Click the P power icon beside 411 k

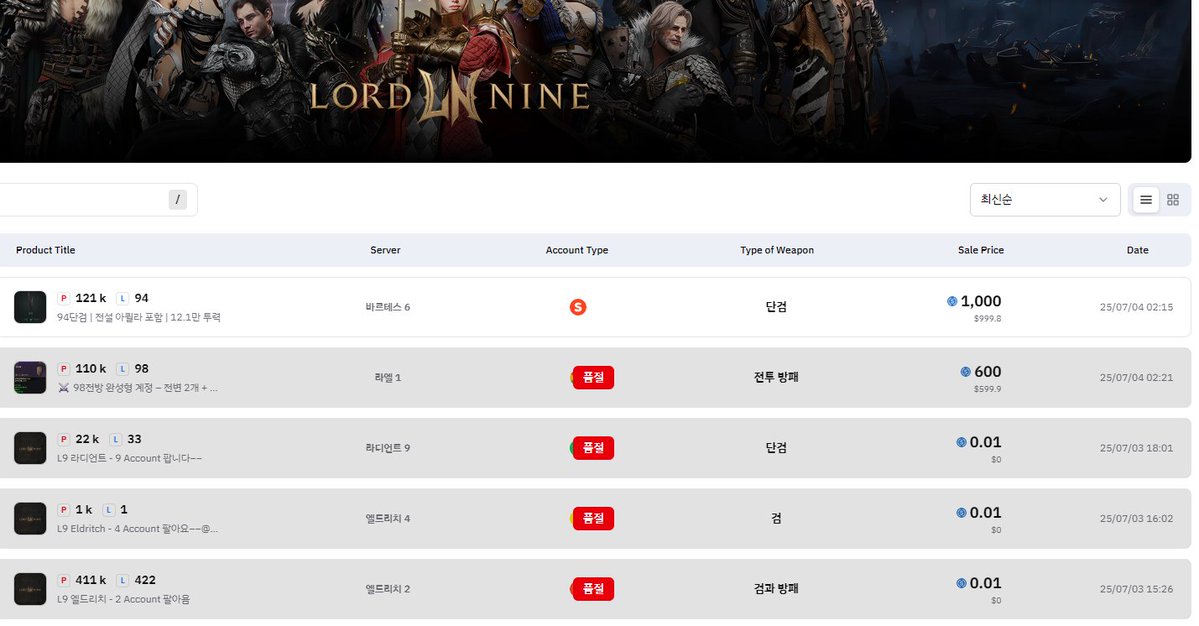pyautogui.click(x=64, y=579)
